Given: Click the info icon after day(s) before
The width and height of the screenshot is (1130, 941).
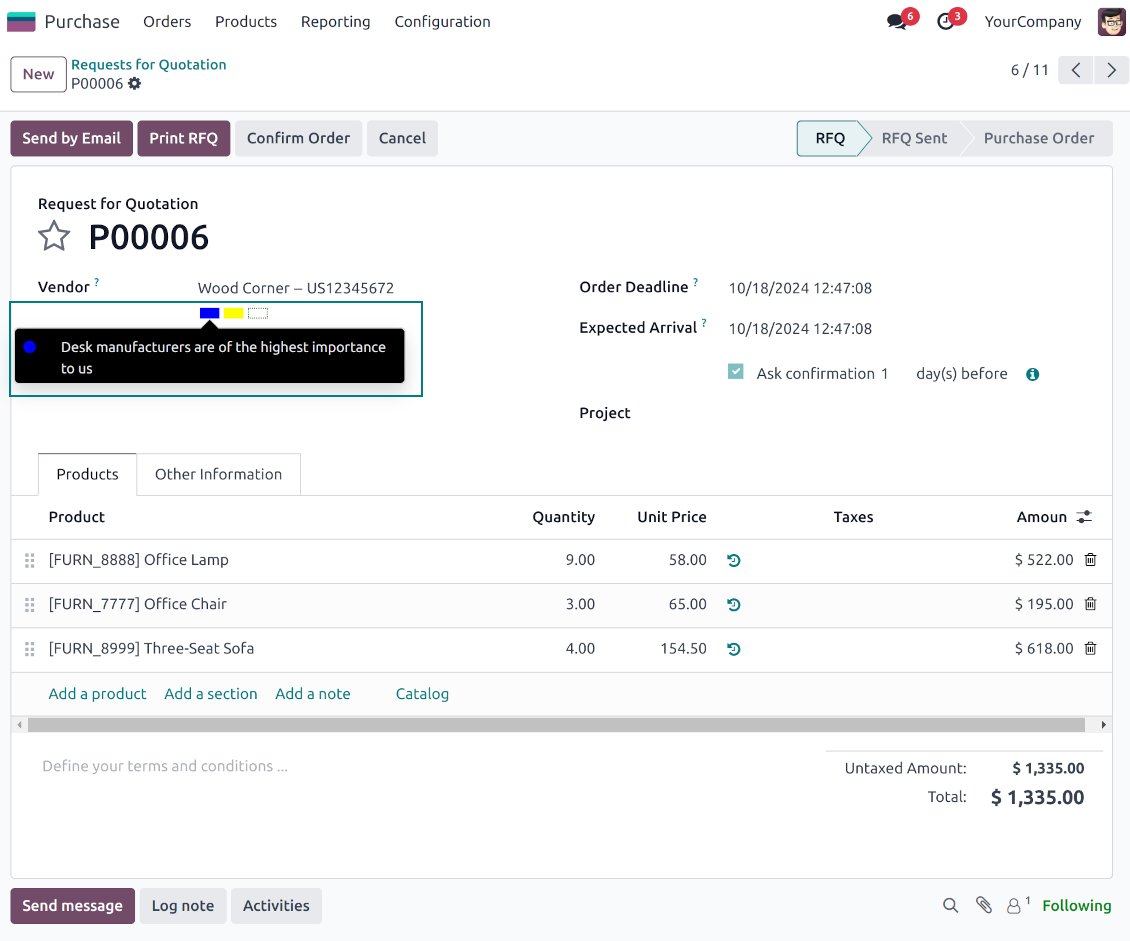Looking at the screenshot, I should coord(1032,374).
